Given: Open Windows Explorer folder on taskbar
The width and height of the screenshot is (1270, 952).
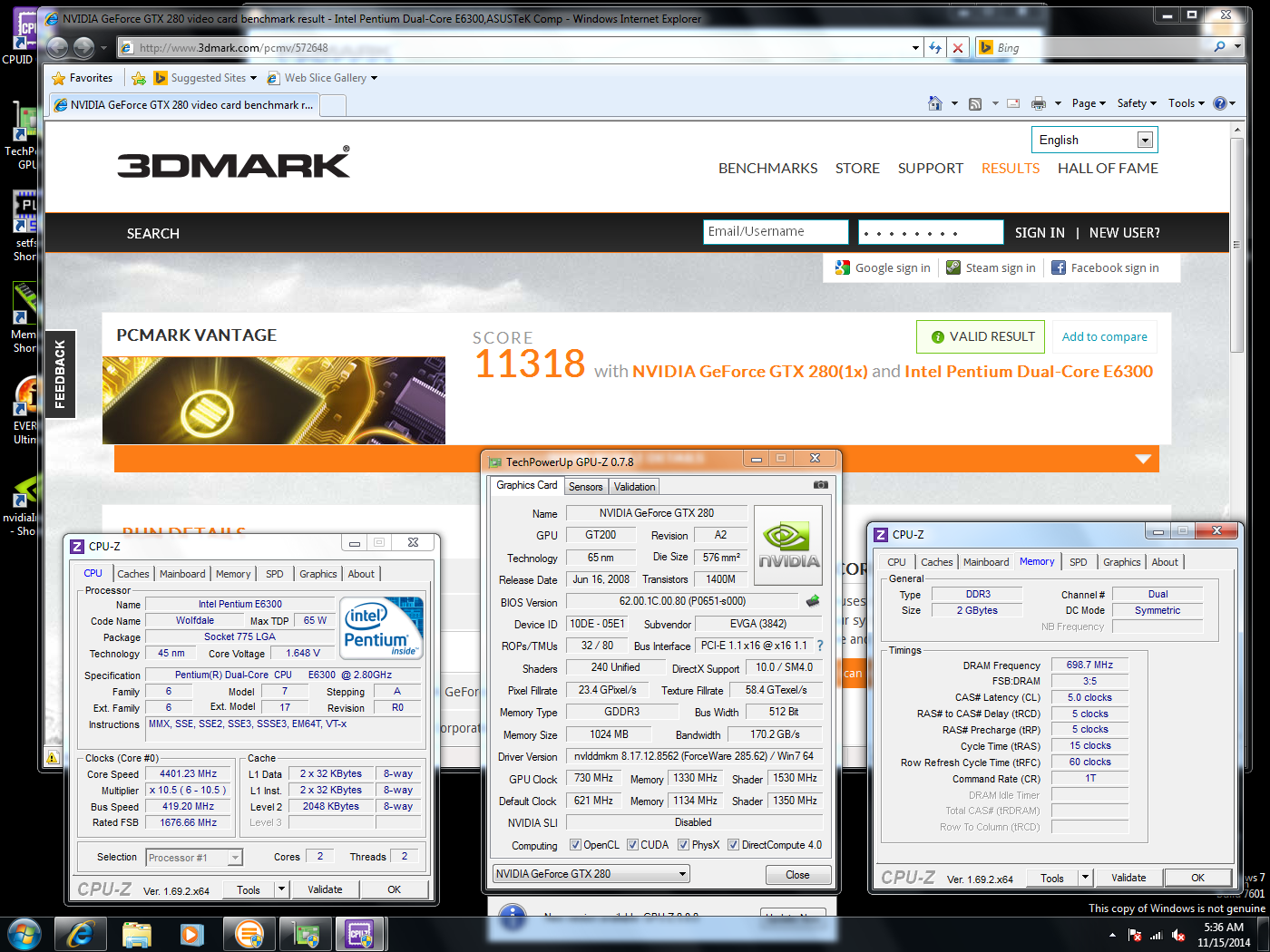Looking at the screenshot, I should tap(137, 934).
